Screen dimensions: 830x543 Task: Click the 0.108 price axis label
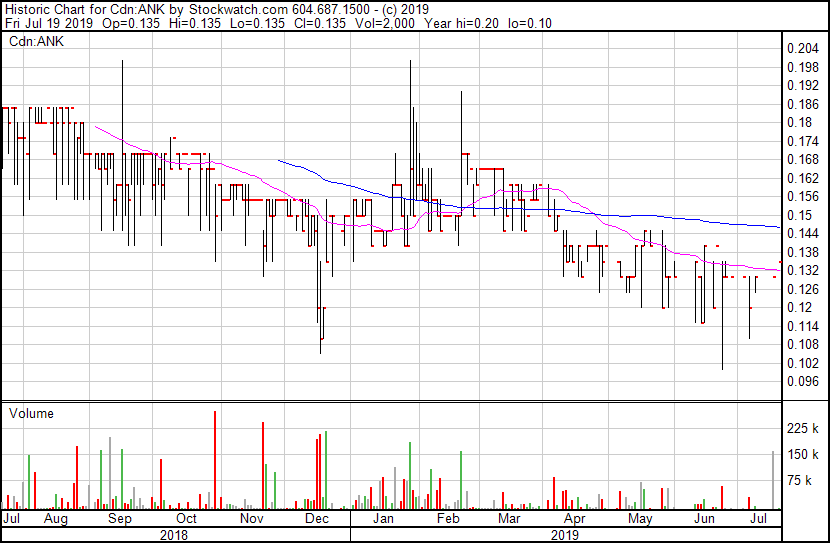click(x=802, y=345)
